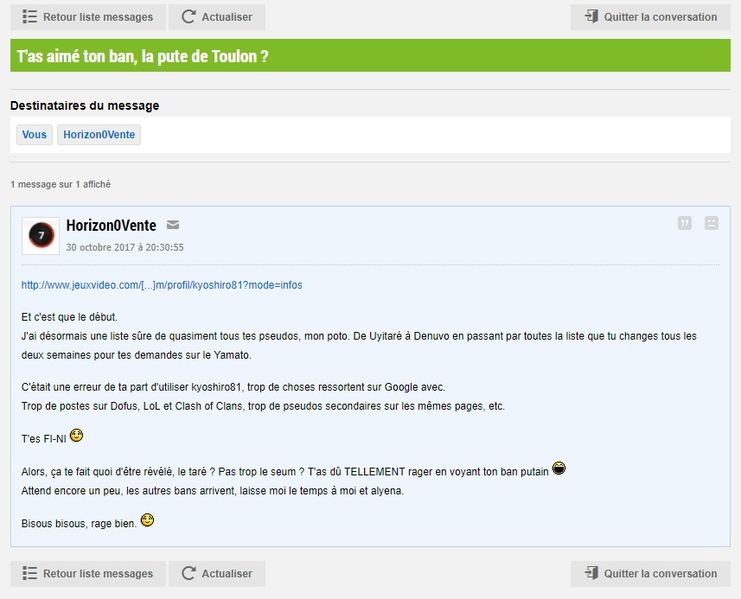This screenshot has height=599, width=741.
Task: Click the top Actualiser refresh button
Action: (x=217, y=17)
